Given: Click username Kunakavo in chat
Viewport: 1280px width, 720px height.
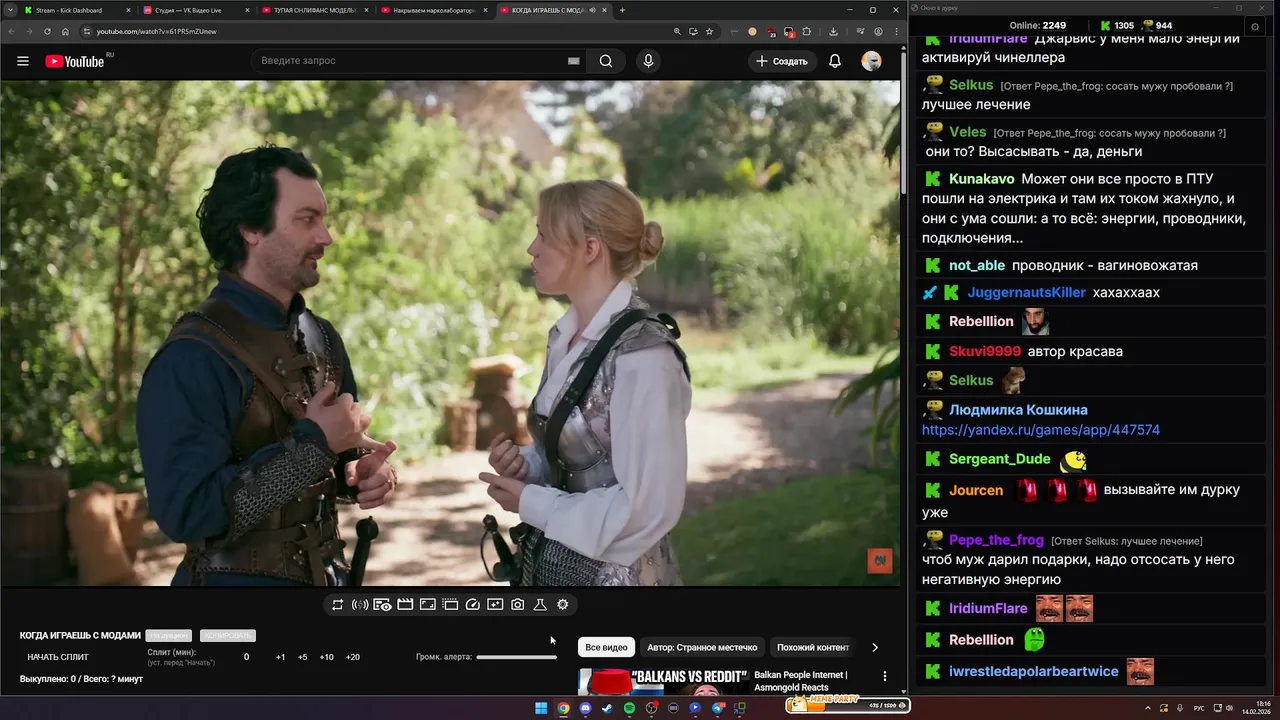Looking at the screenshot, I should (982, 179).
